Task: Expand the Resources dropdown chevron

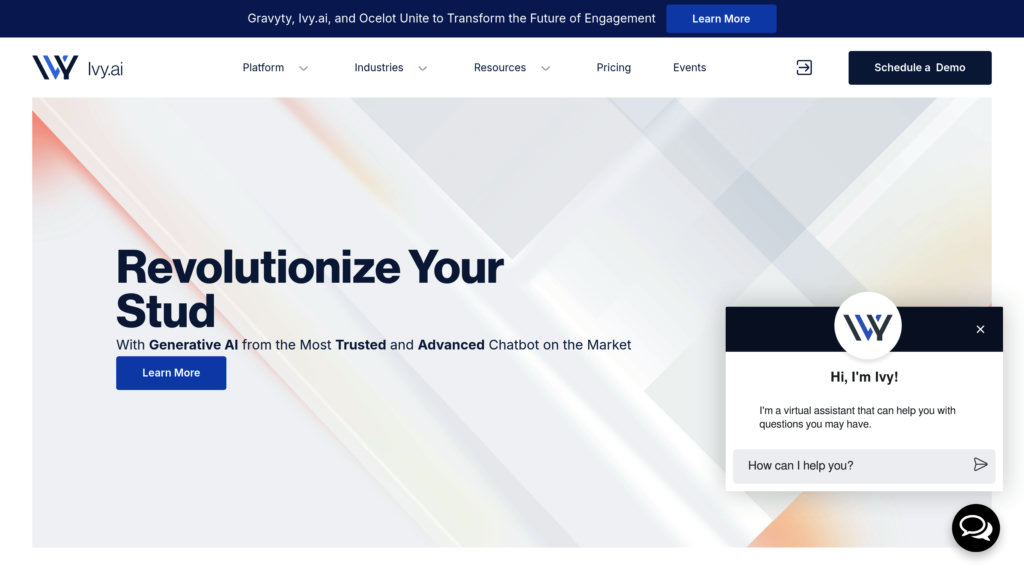Action: pos(545,68)
